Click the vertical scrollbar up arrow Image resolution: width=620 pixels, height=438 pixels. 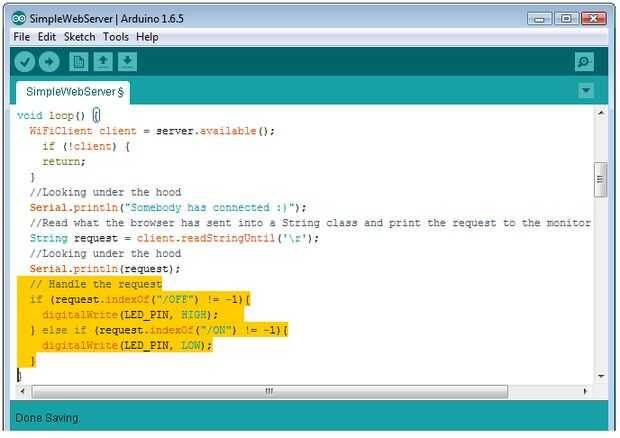tap(601, 113)
